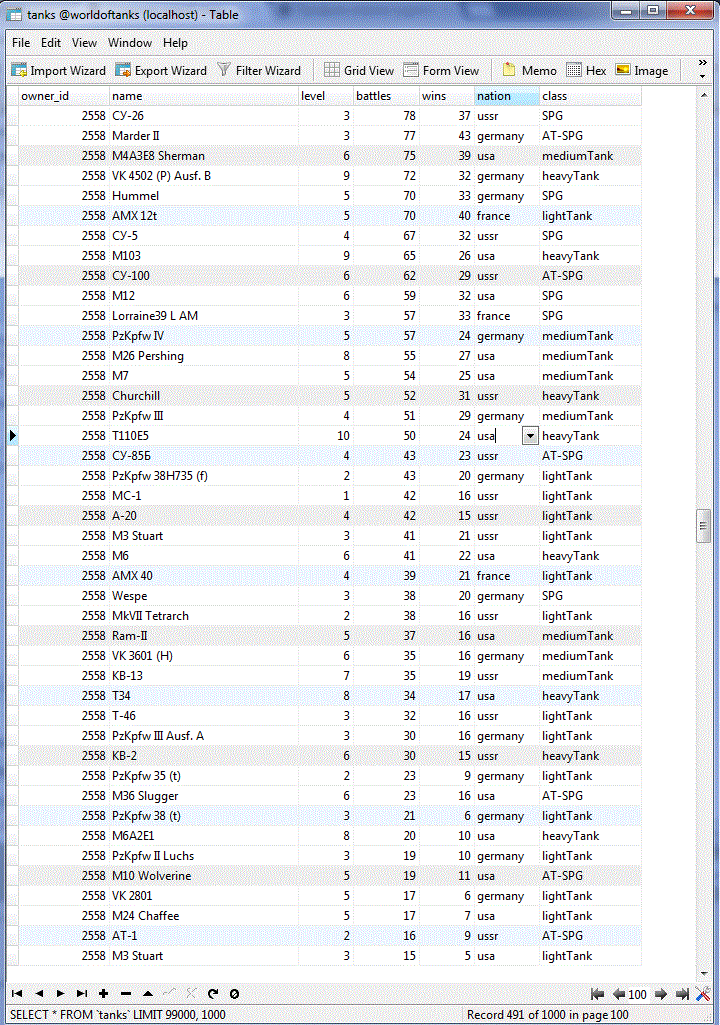The height and width of the screenshot is (1025, 720).
Task: Jump to the last page
Action: click(x=682, y=994)
